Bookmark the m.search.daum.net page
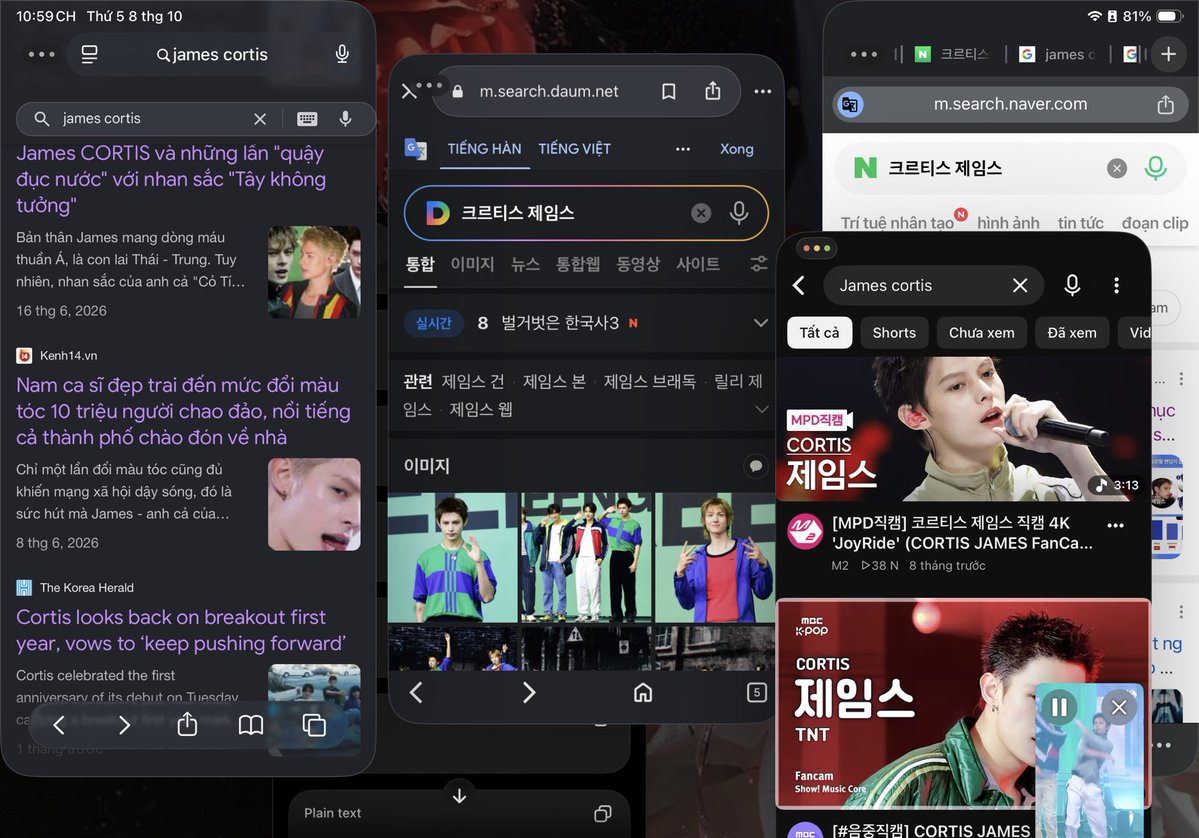 [x=668, y=92]
